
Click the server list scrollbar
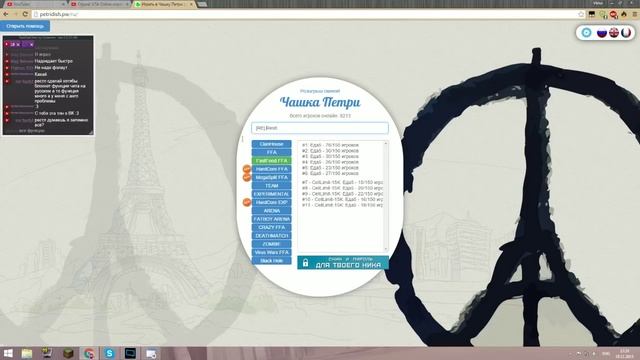pyautogui.click(x=386, y=196)
